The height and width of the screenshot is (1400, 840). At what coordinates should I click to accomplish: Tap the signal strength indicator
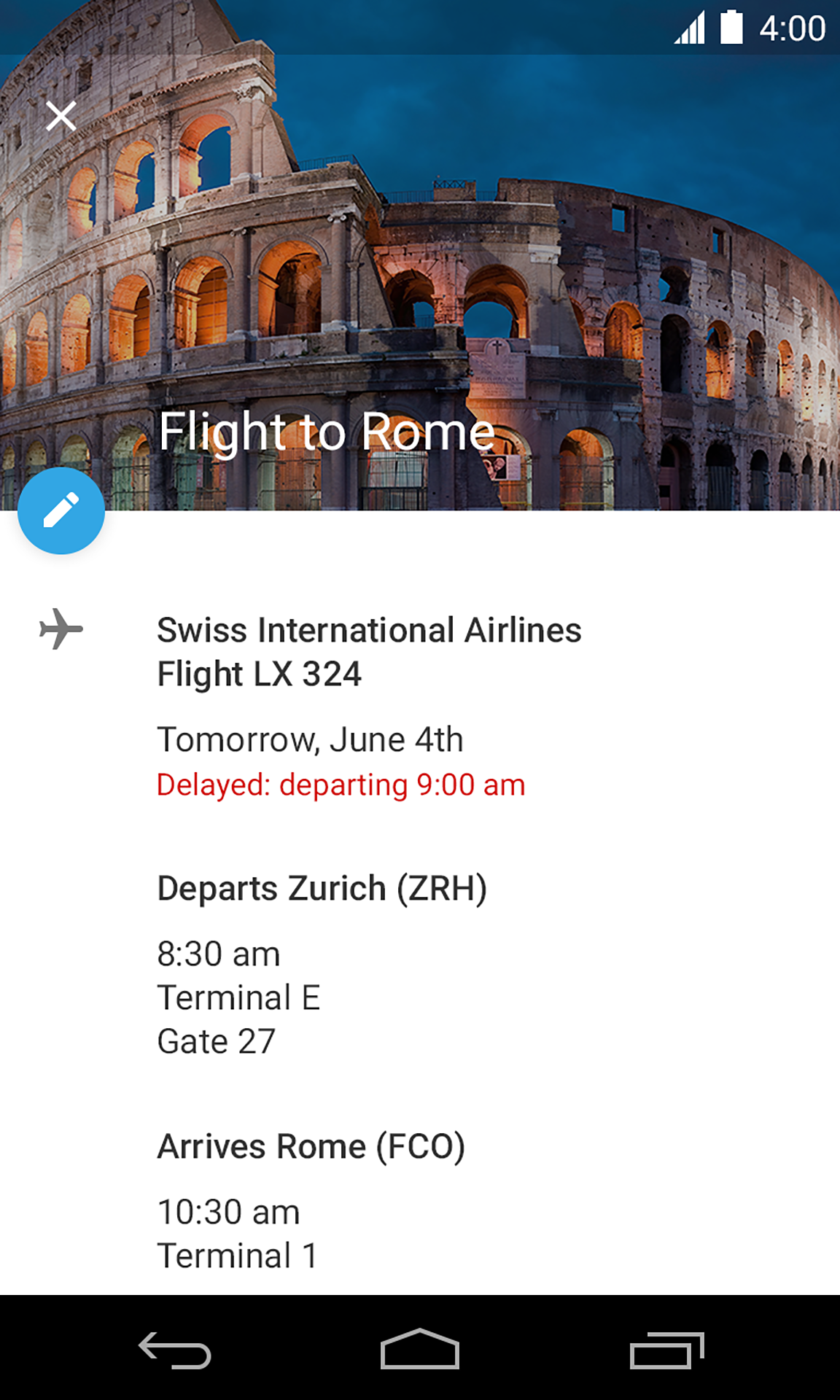click(690, 29)
